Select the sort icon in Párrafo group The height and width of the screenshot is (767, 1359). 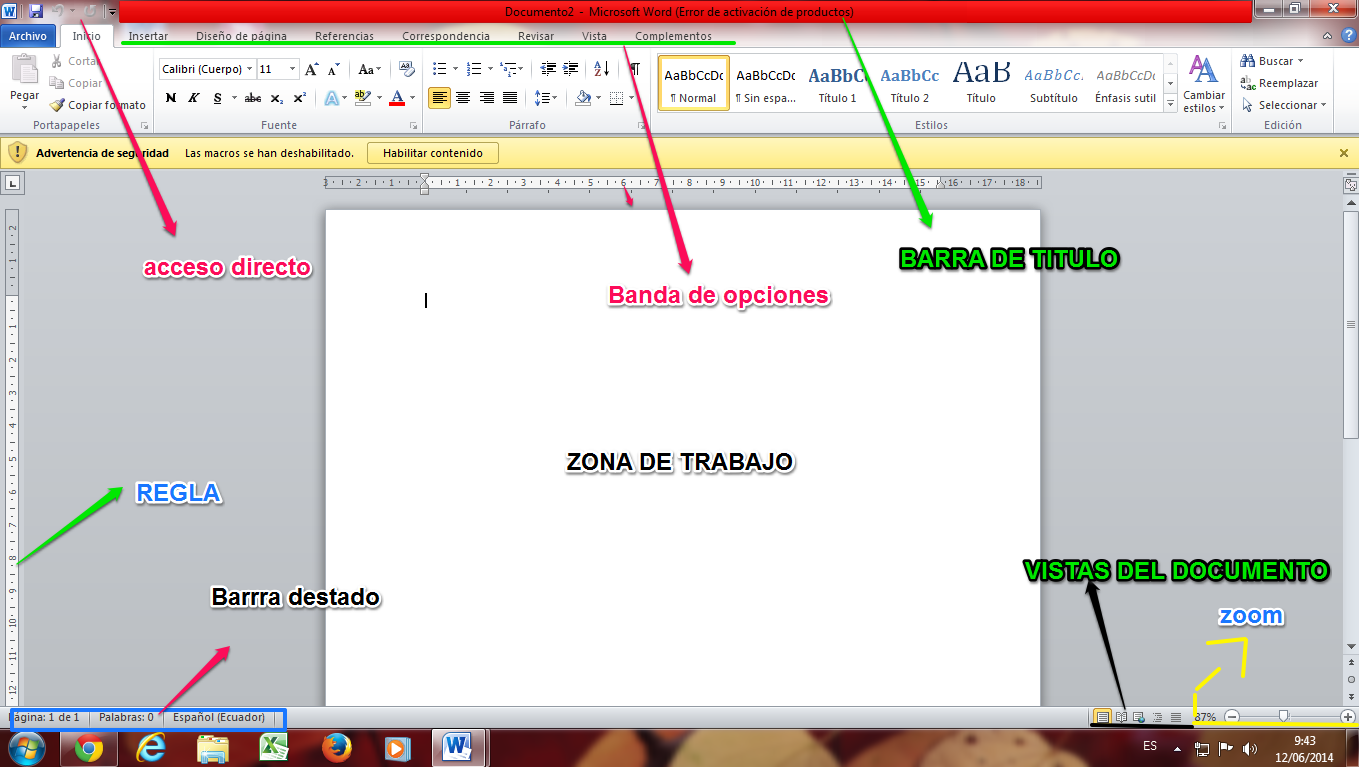(599, 69)
